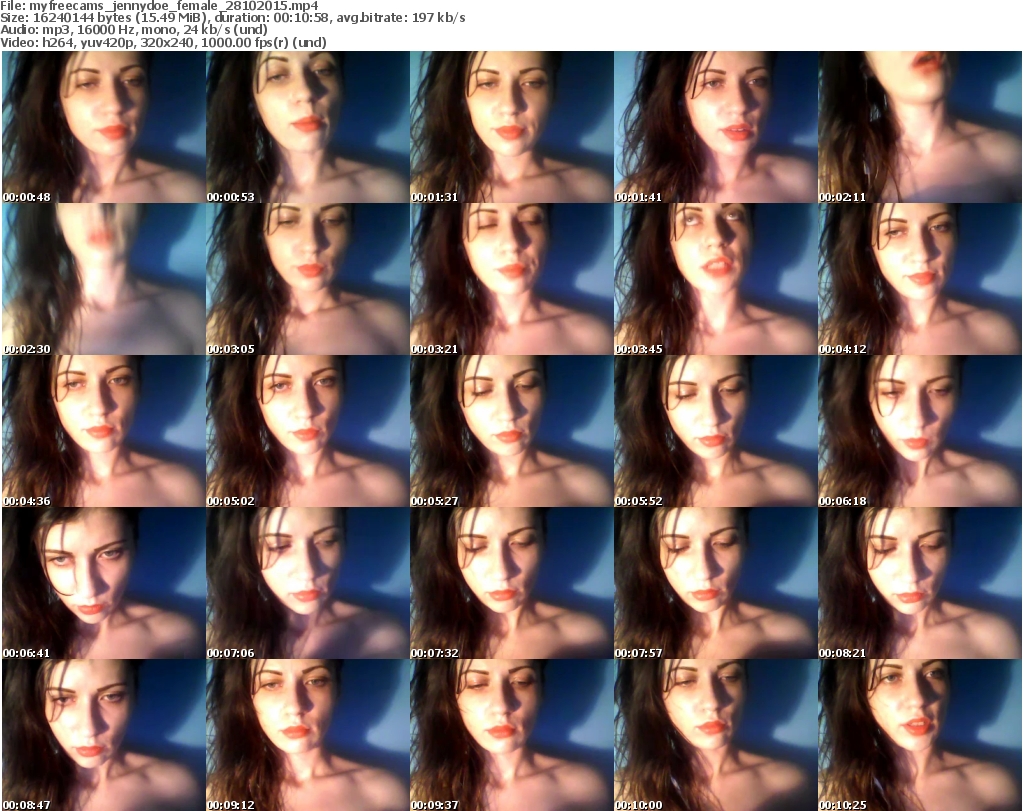
Task: Click the 'File:' name line in header
Action: click(x=159, y=6)
